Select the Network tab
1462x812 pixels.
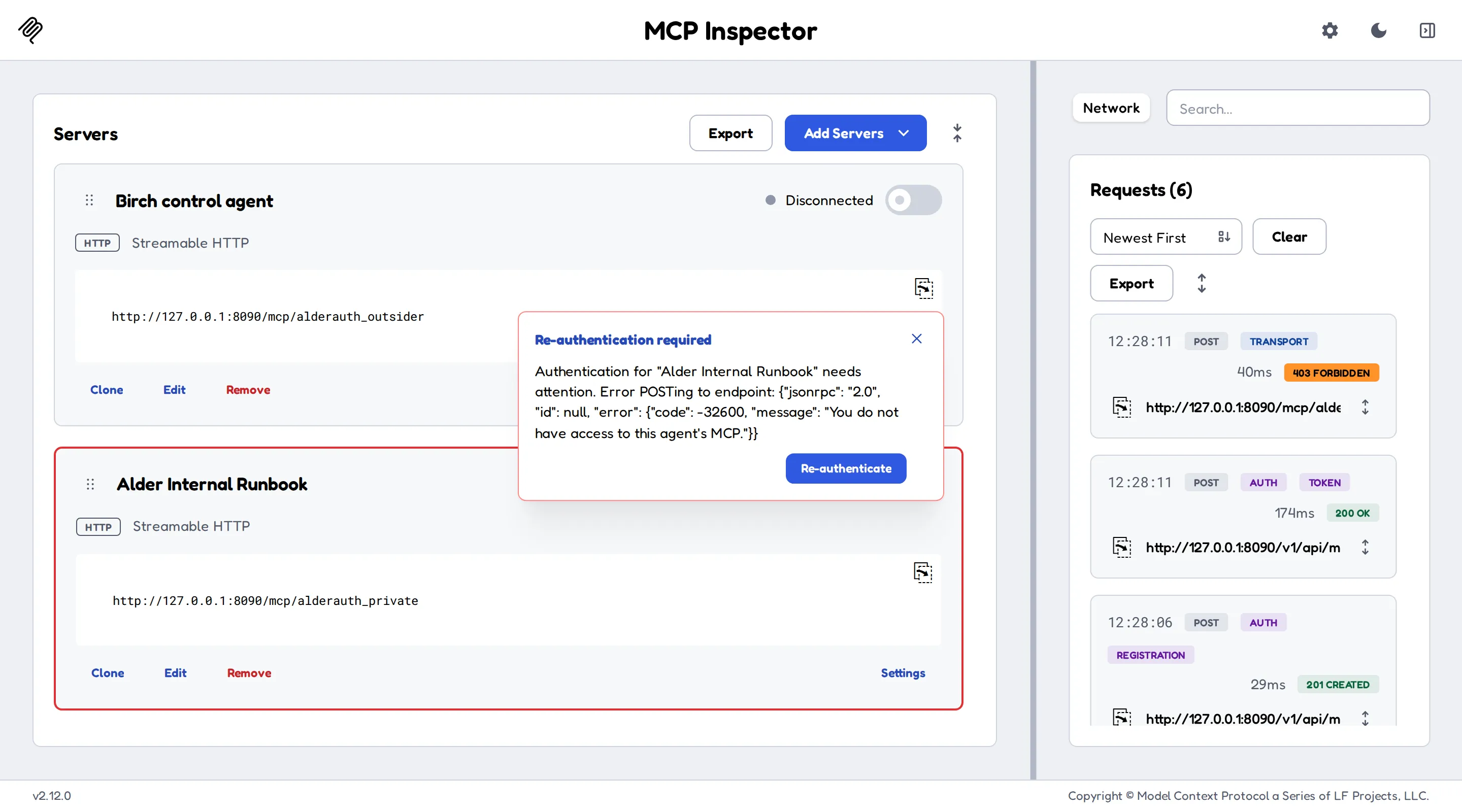(x=1111, y=108)
